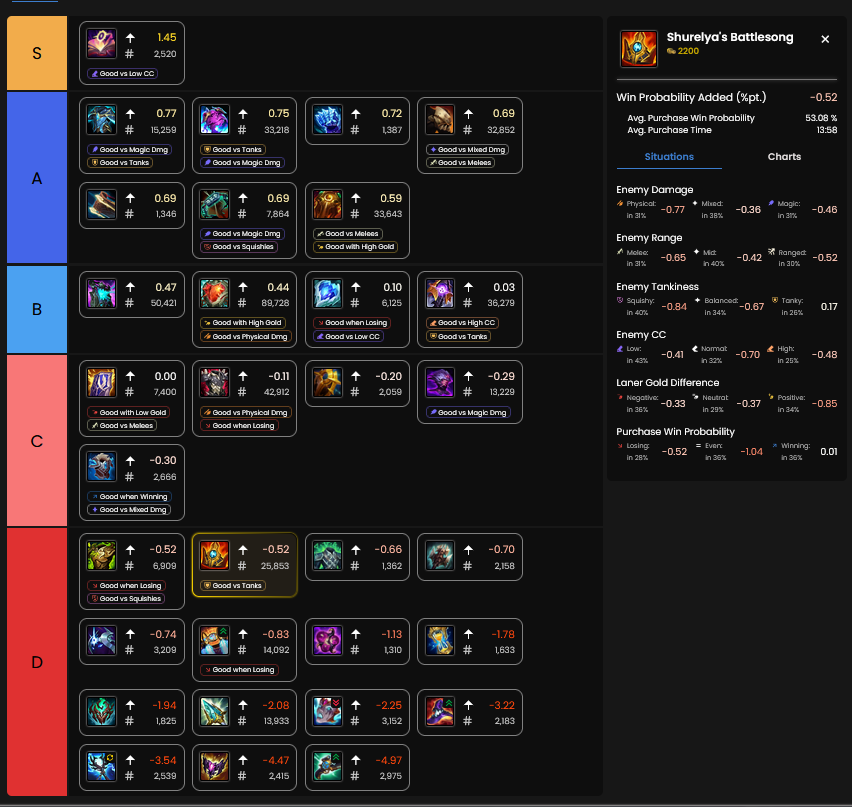Open the A tier item scoring 0.77
Viewport: 852px width, 807px height.
[131, 135]
